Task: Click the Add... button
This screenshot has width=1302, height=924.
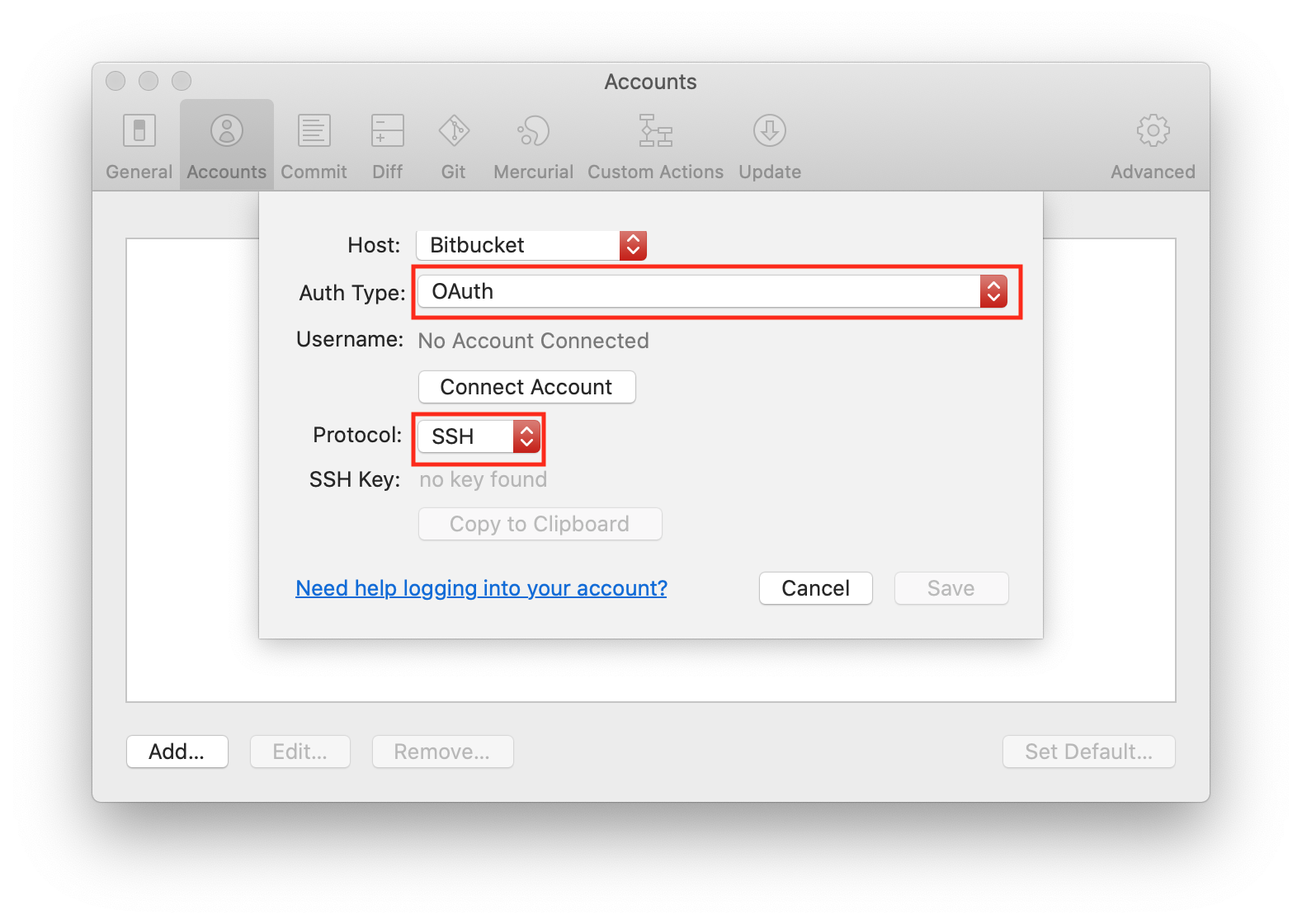Action: pyautogui.click(x=177, y=752)
